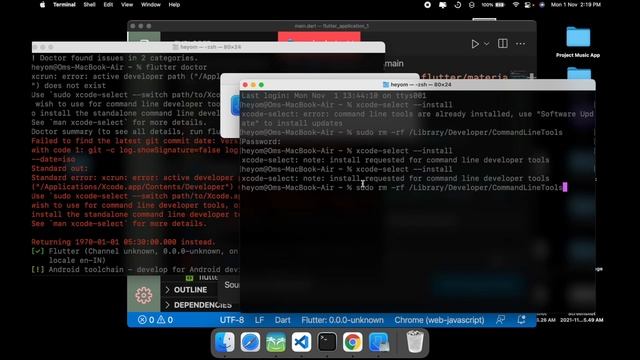
Task: Click the battery 100% indicator
Action: tap(493, 5)
